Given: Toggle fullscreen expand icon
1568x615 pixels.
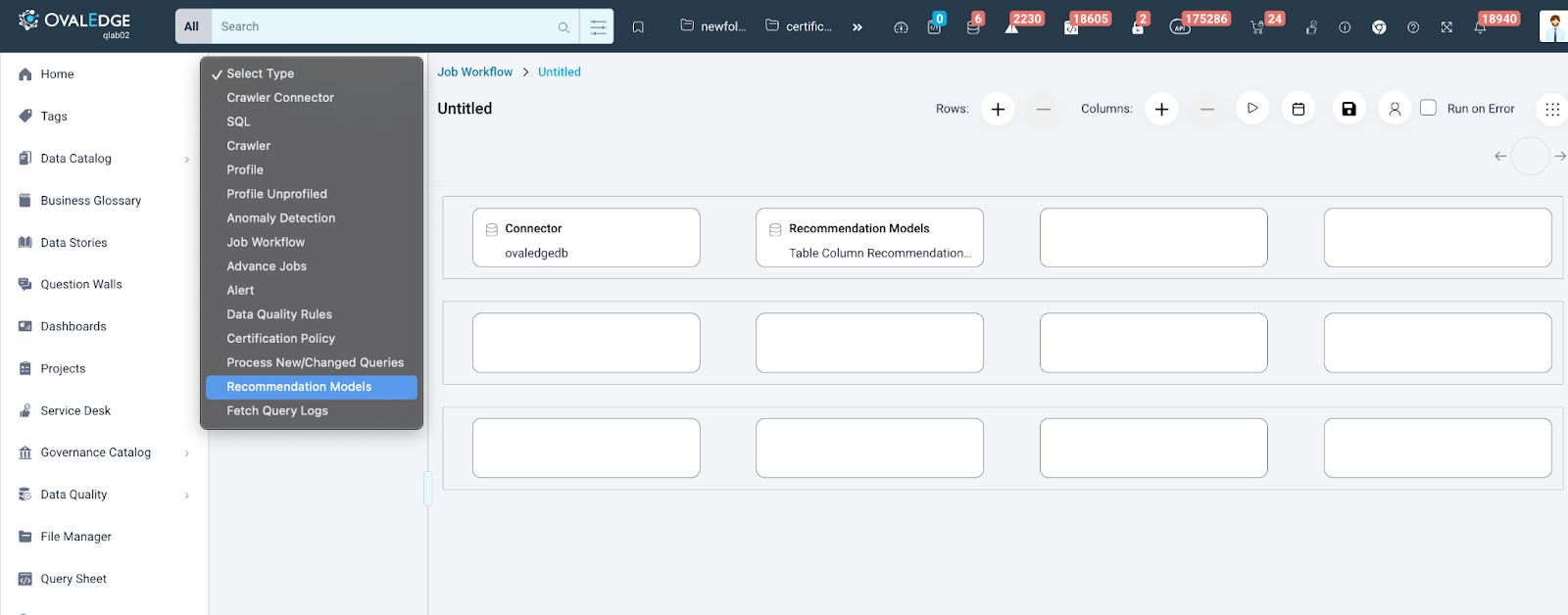Looking at the screenshot, I should click(1446, 27).
